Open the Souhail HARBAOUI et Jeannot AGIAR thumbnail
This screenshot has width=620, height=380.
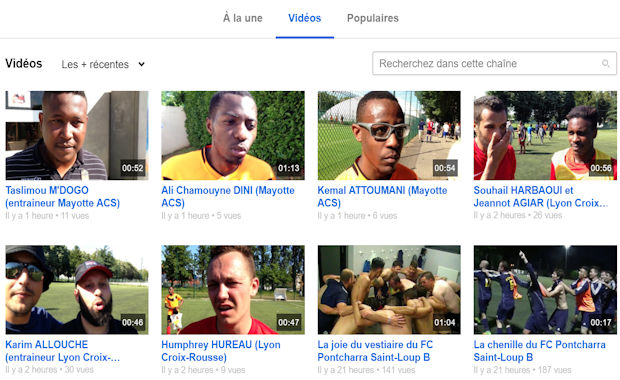pos(545,136)
